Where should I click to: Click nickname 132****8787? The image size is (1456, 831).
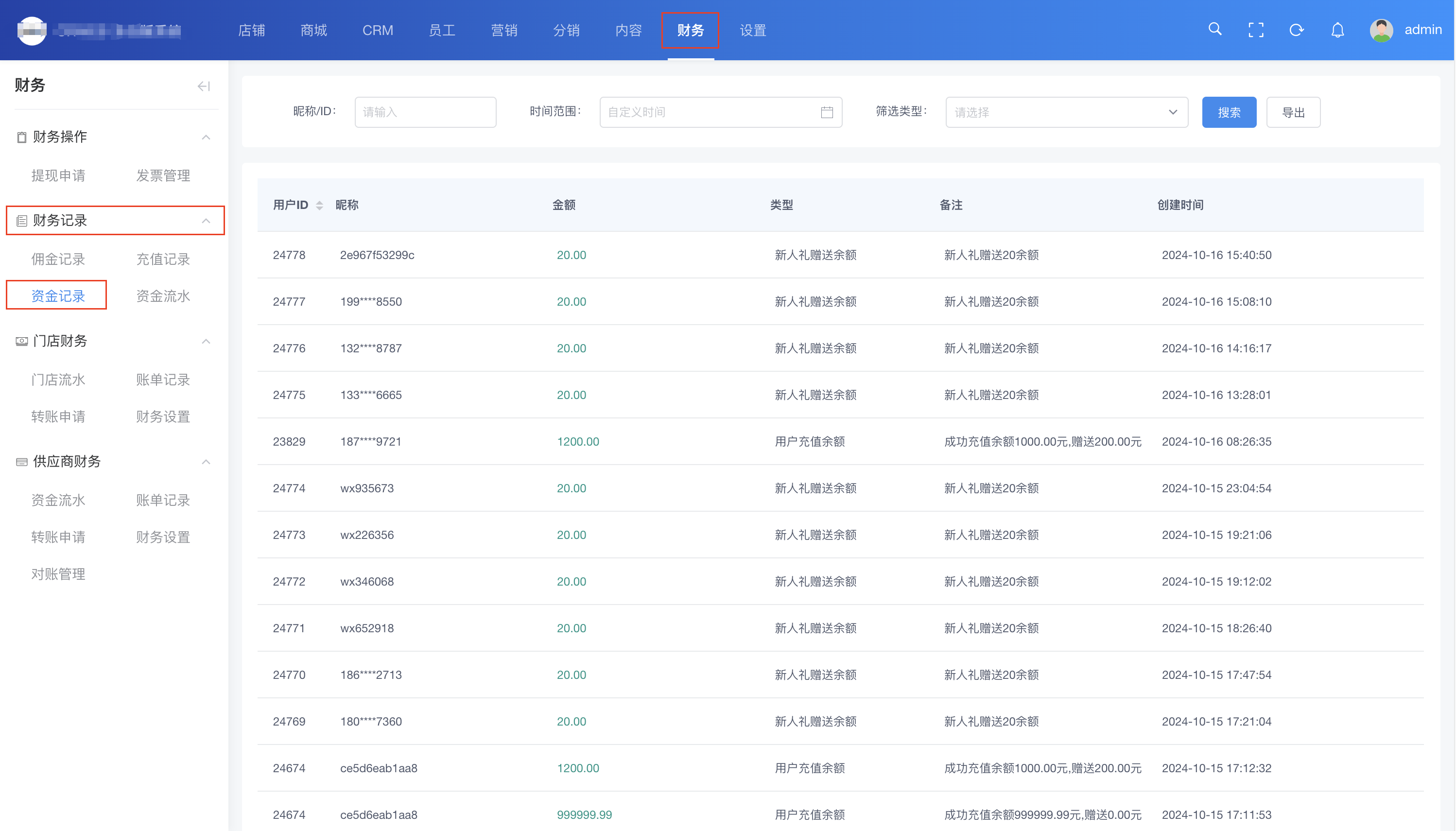pos(371,349)
